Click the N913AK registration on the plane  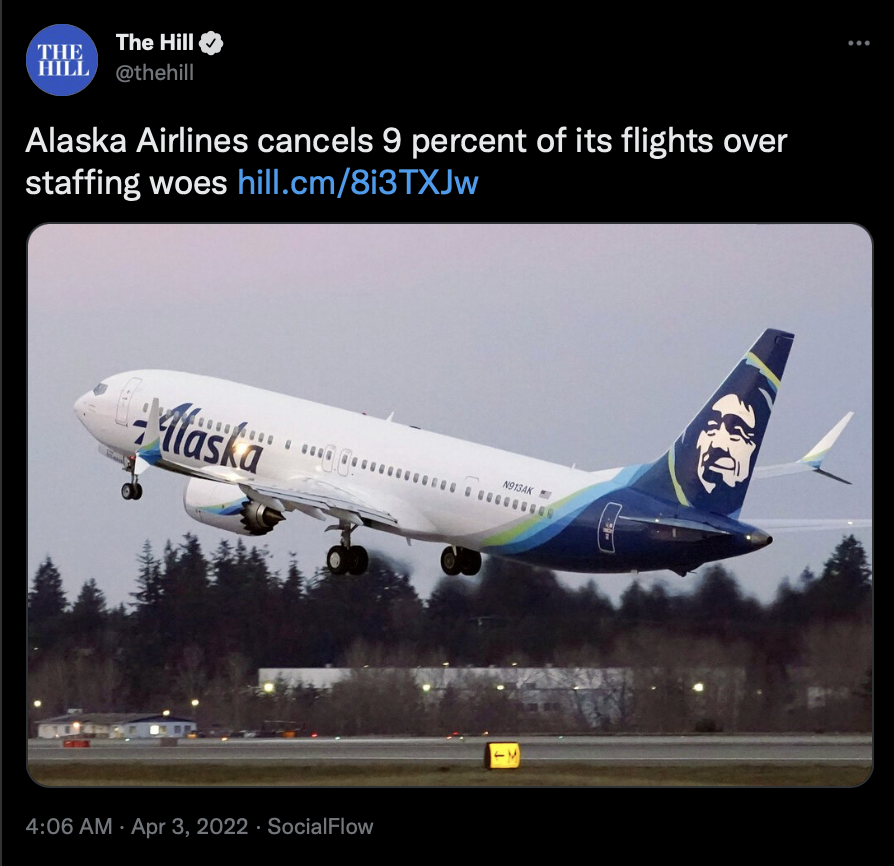[x=518, y=487]
